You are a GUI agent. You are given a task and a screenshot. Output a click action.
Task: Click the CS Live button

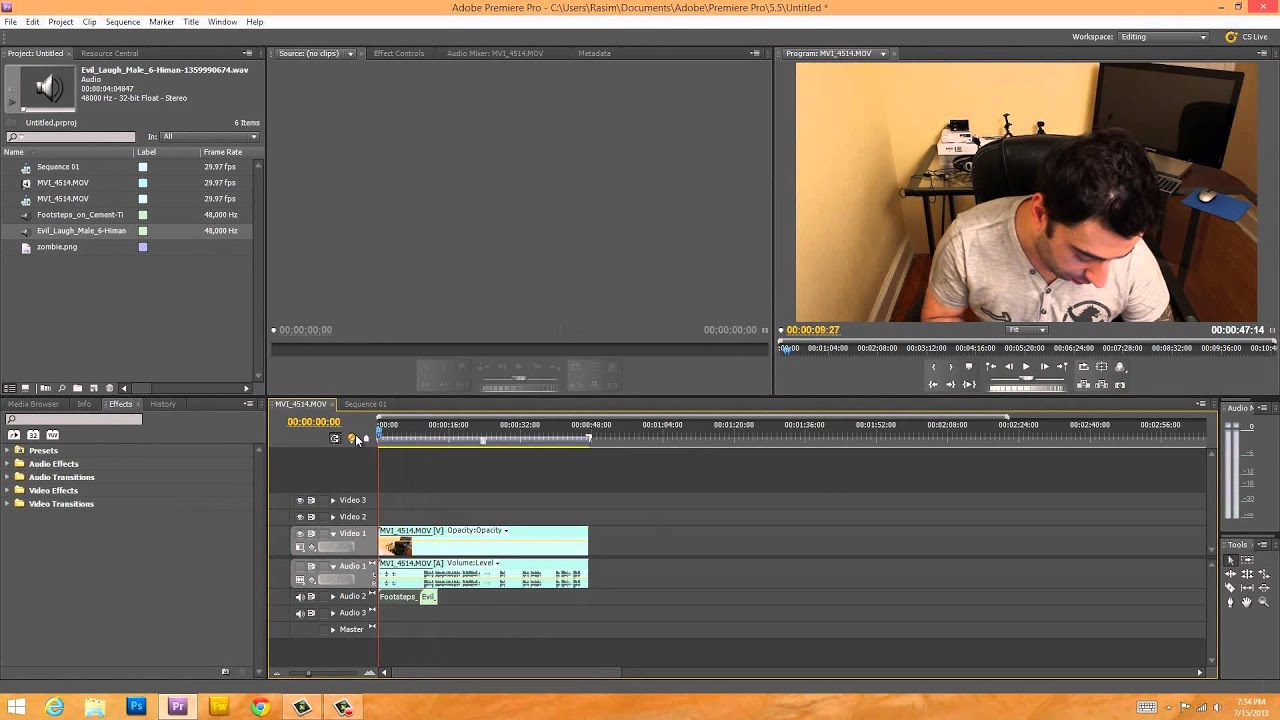(x=1247, y=37)
